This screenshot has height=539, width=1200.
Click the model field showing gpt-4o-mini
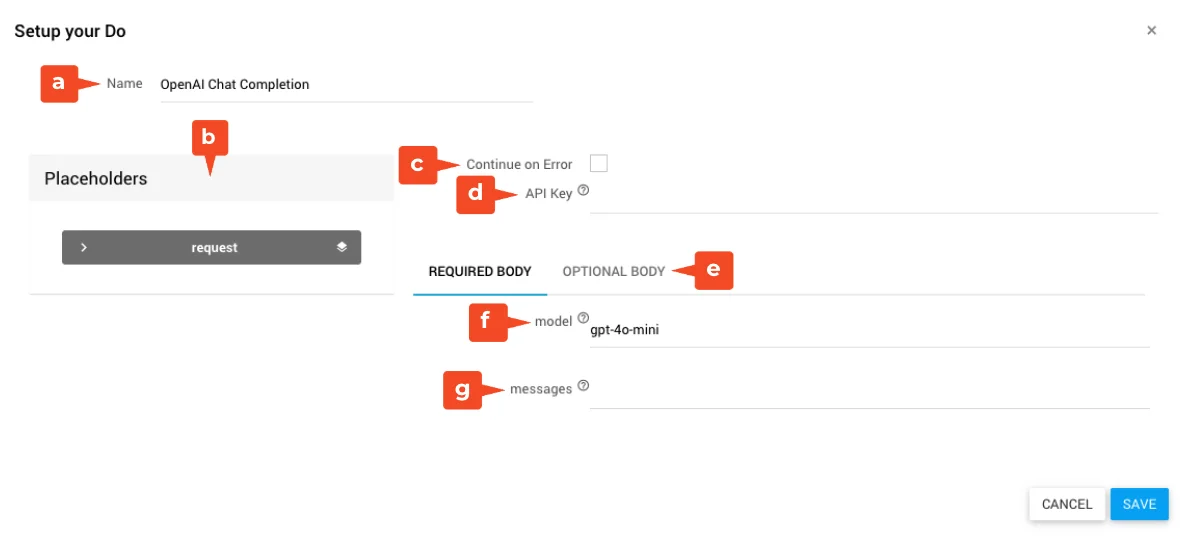[x=868, y=328]
